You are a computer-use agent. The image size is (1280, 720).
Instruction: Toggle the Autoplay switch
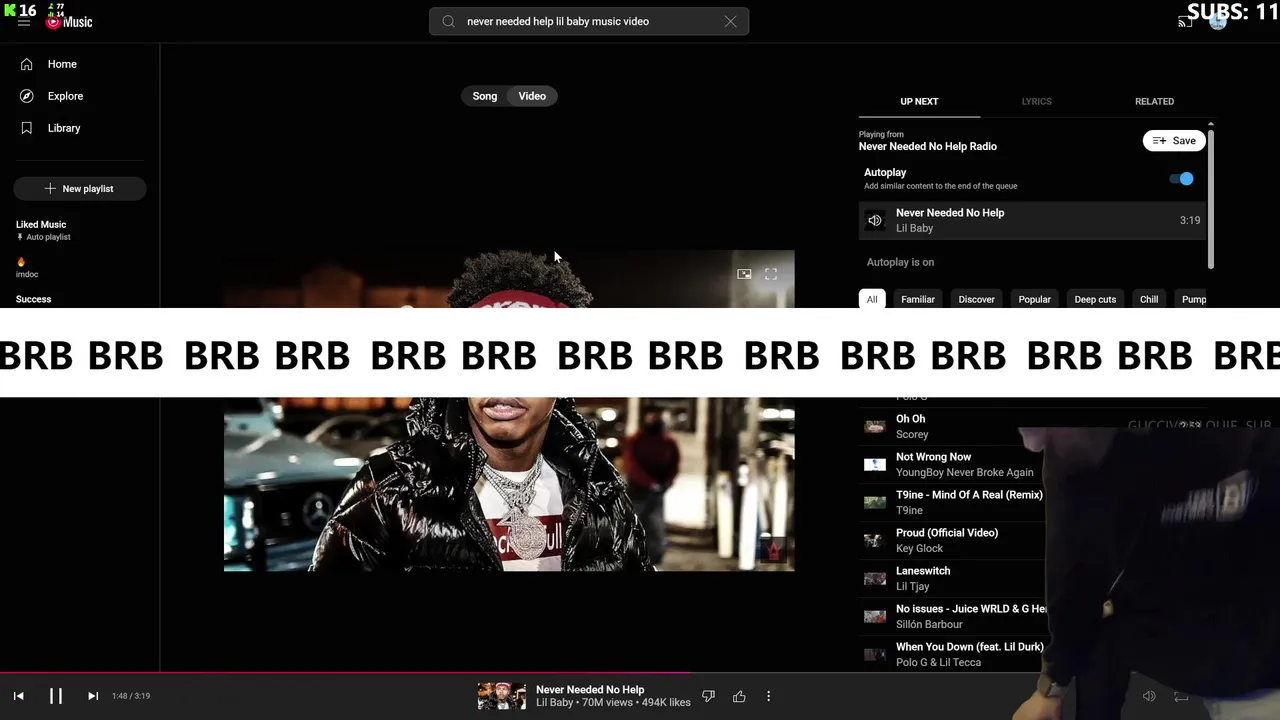pyautogui.click(x=1182, y=179)
